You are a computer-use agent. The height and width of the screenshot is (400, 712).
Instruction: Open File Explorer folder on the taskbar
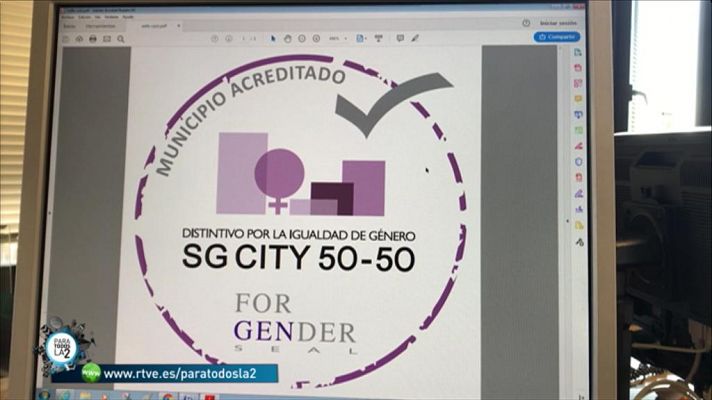pyautogui.click(x=85, y=396)
